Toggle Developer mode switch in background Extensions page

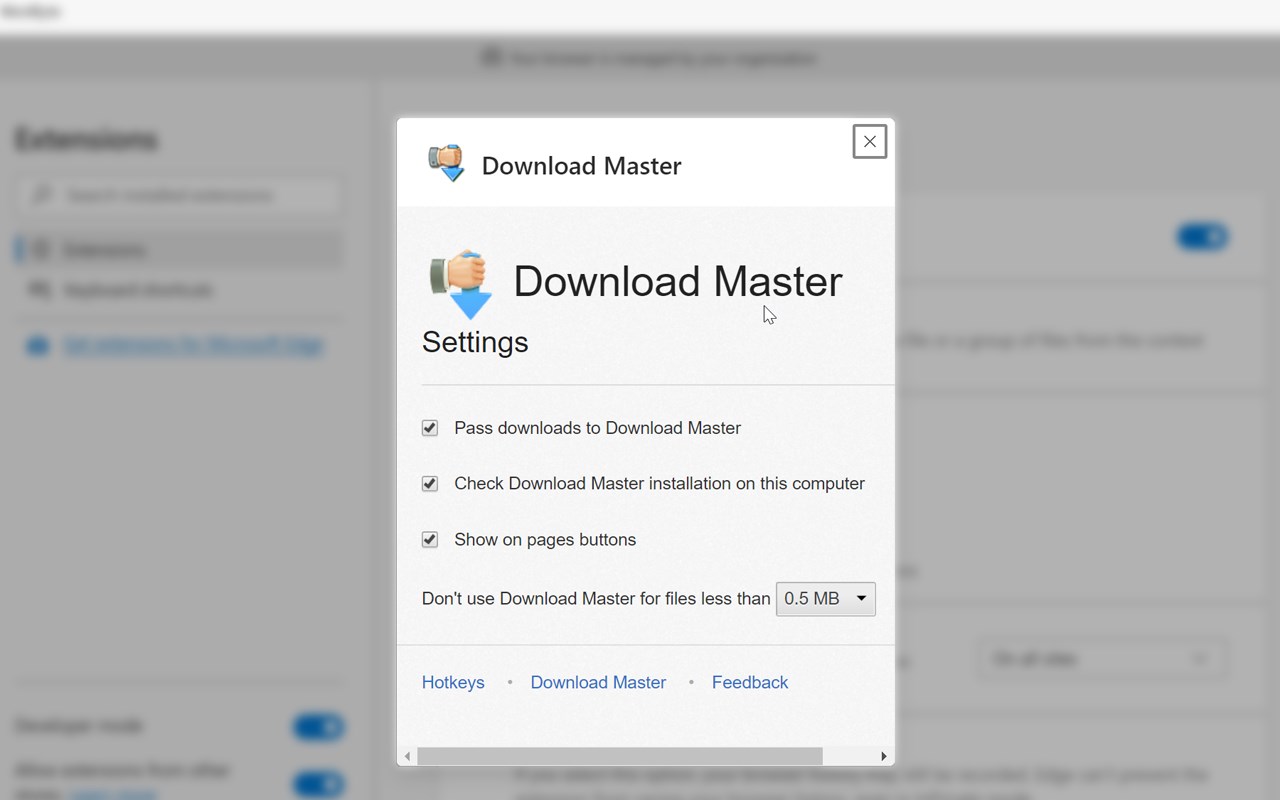click(319, 727)
